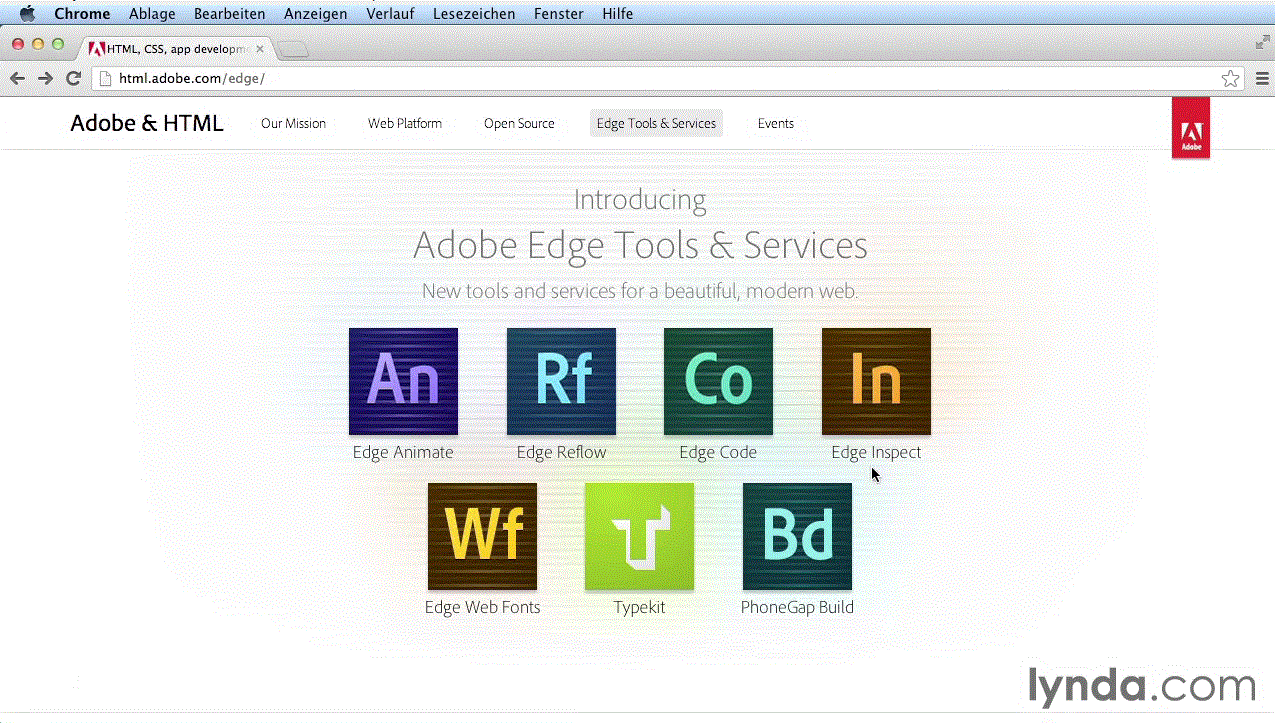This screenshot has height=723, width=1275.
Task: Open the Events nav link
Action: [x=776, y=123]
